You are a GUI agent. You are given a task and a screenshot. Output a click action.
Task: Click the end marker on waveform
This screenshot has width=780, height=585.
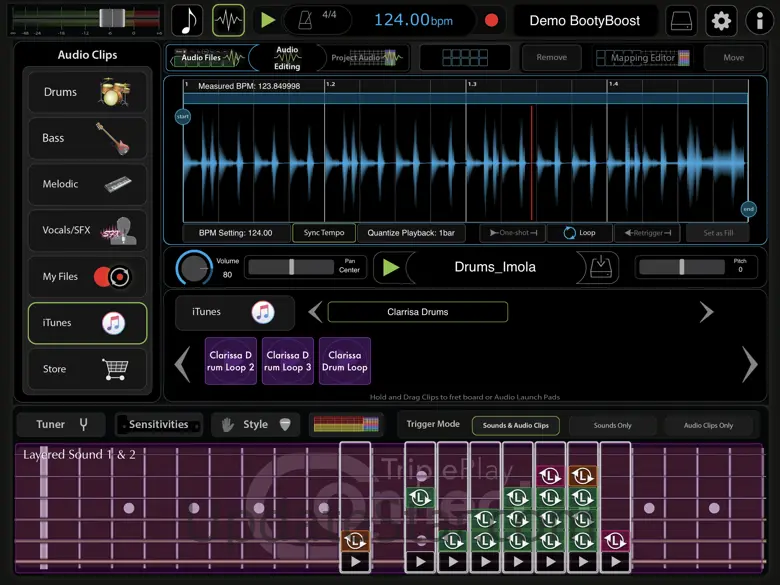(749, 209)
